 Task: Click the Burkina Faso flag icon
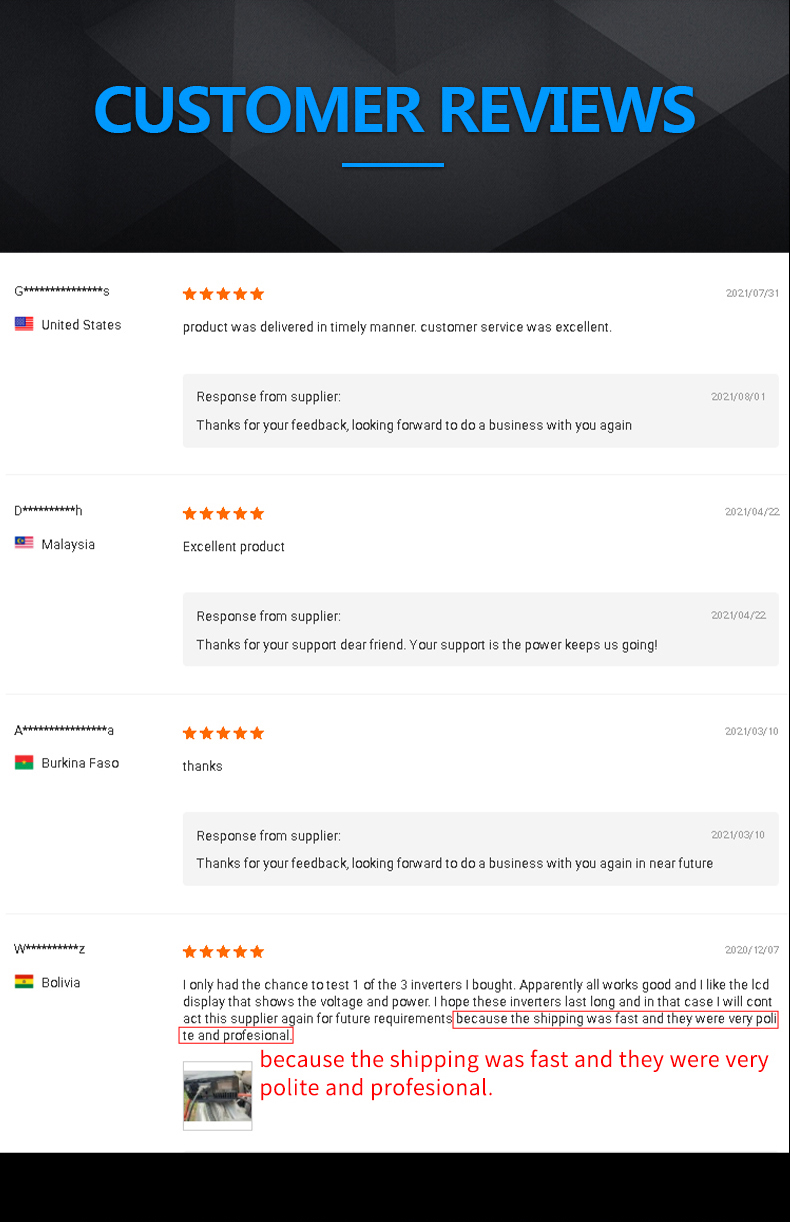[24, 763]
